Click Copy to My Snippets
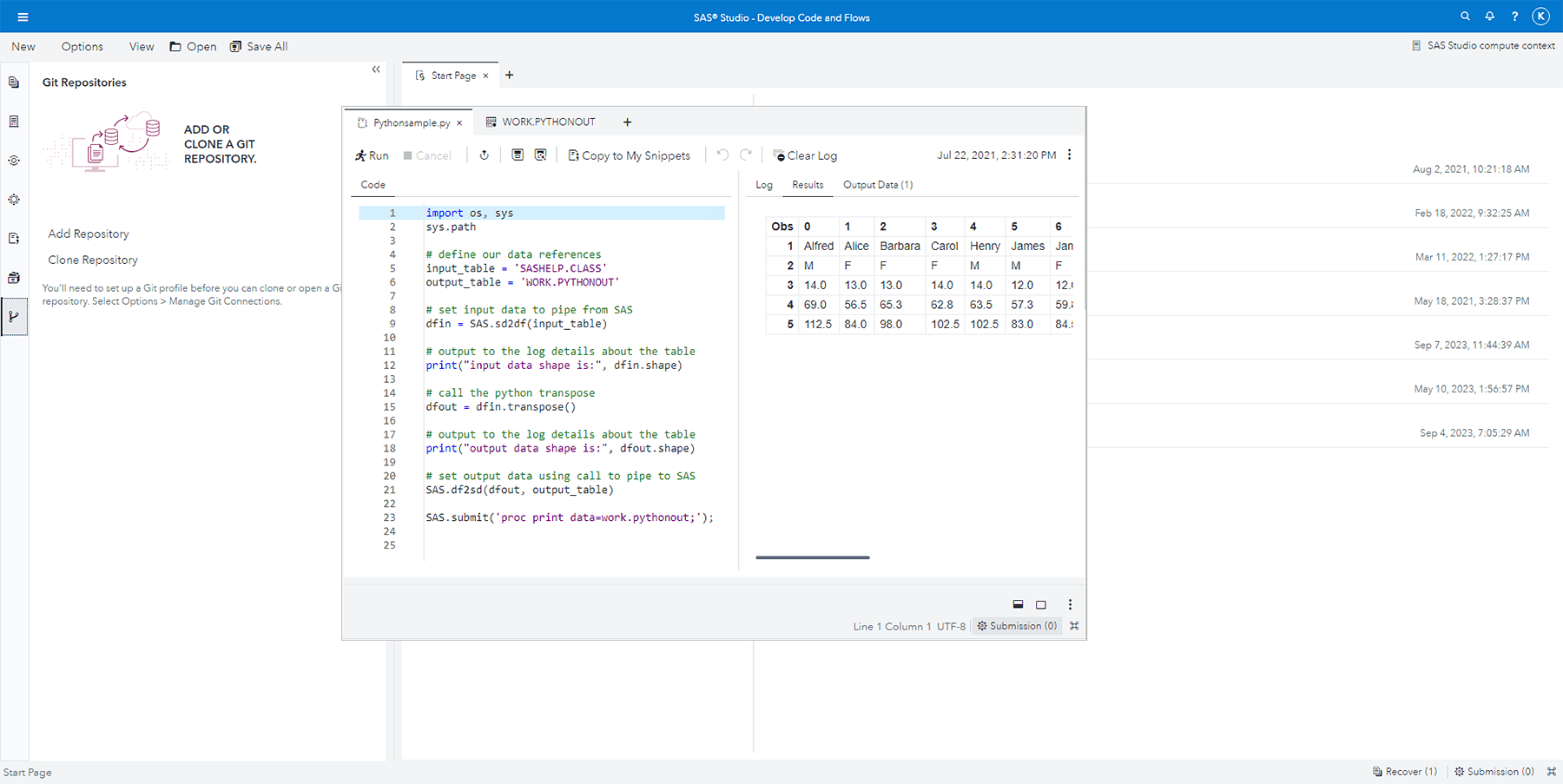The width and height of the screenshot is (1563, 784). click(x=630, y=155)
